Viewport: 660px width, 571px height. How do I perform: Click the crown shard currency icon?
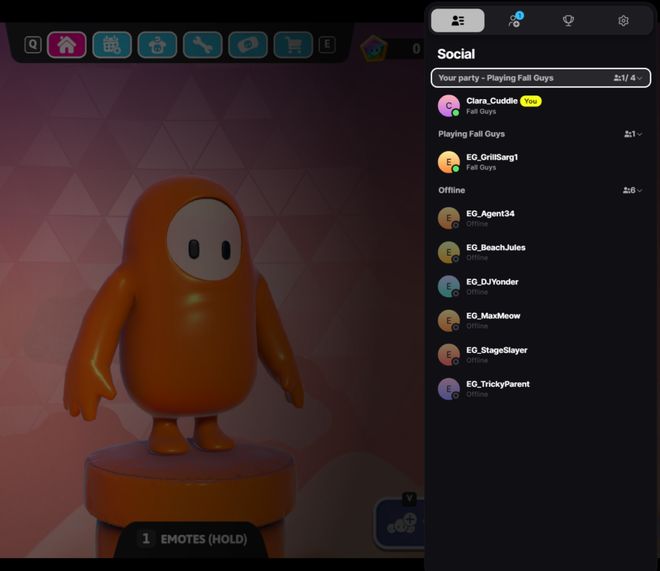(x=373, y=48)
